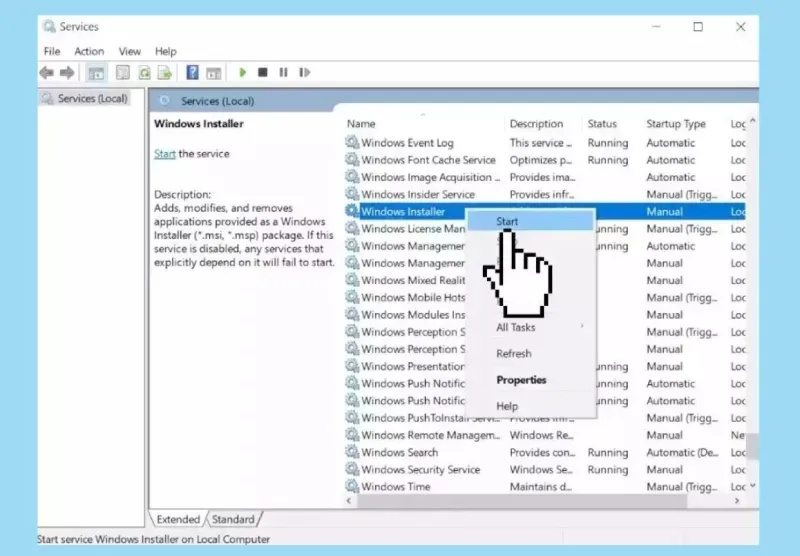Choose Help in the context menu
The height and width of the screenshot is (556, 800).
(x=531, y=406)
